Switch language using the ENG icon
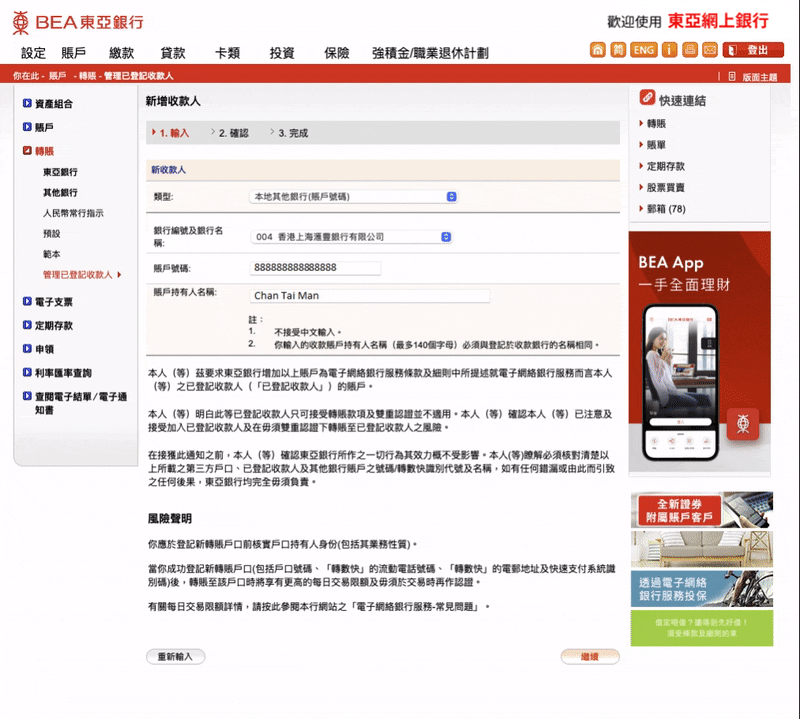Viewport: 800px width, 719px height. click(x=643, y=49)
